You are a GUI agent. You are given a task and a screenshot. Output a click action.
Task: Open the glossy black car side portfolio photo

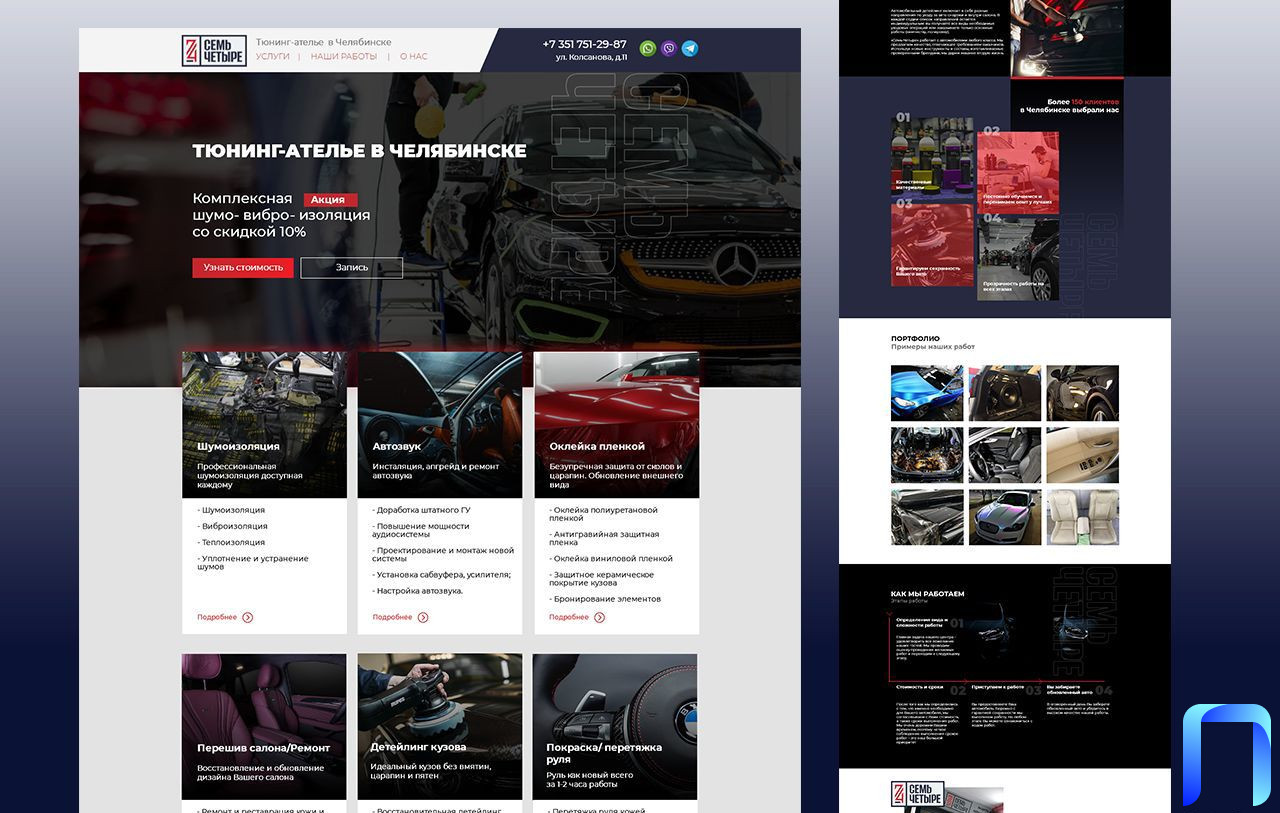point(1083,393)
